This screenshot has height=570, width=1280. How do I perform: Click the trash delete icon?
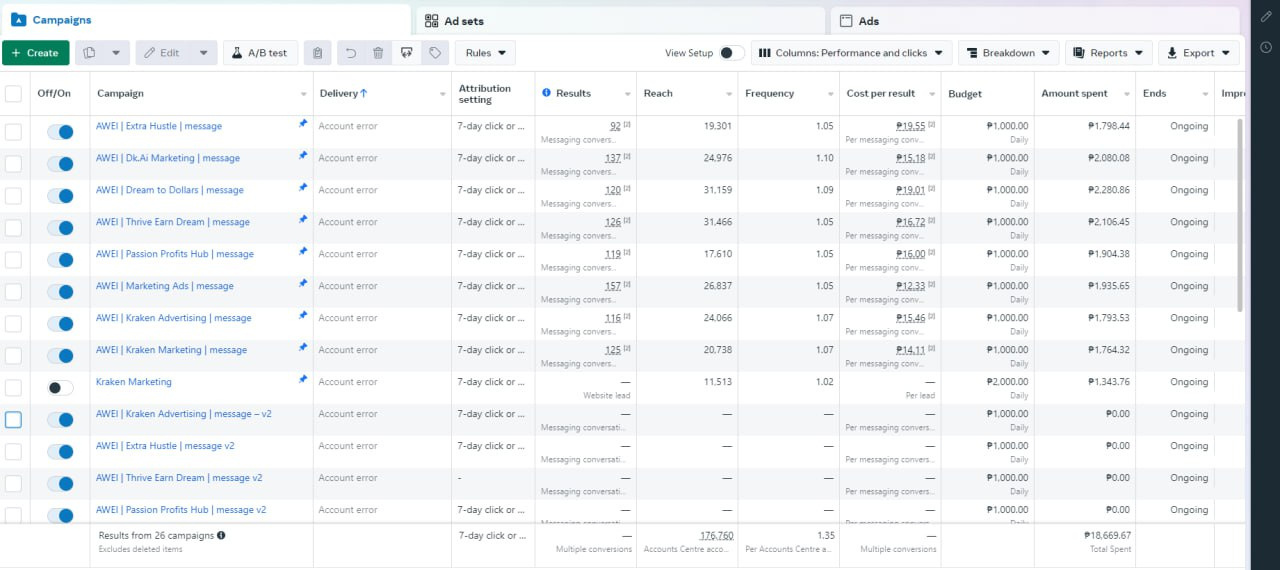[378, 53]
